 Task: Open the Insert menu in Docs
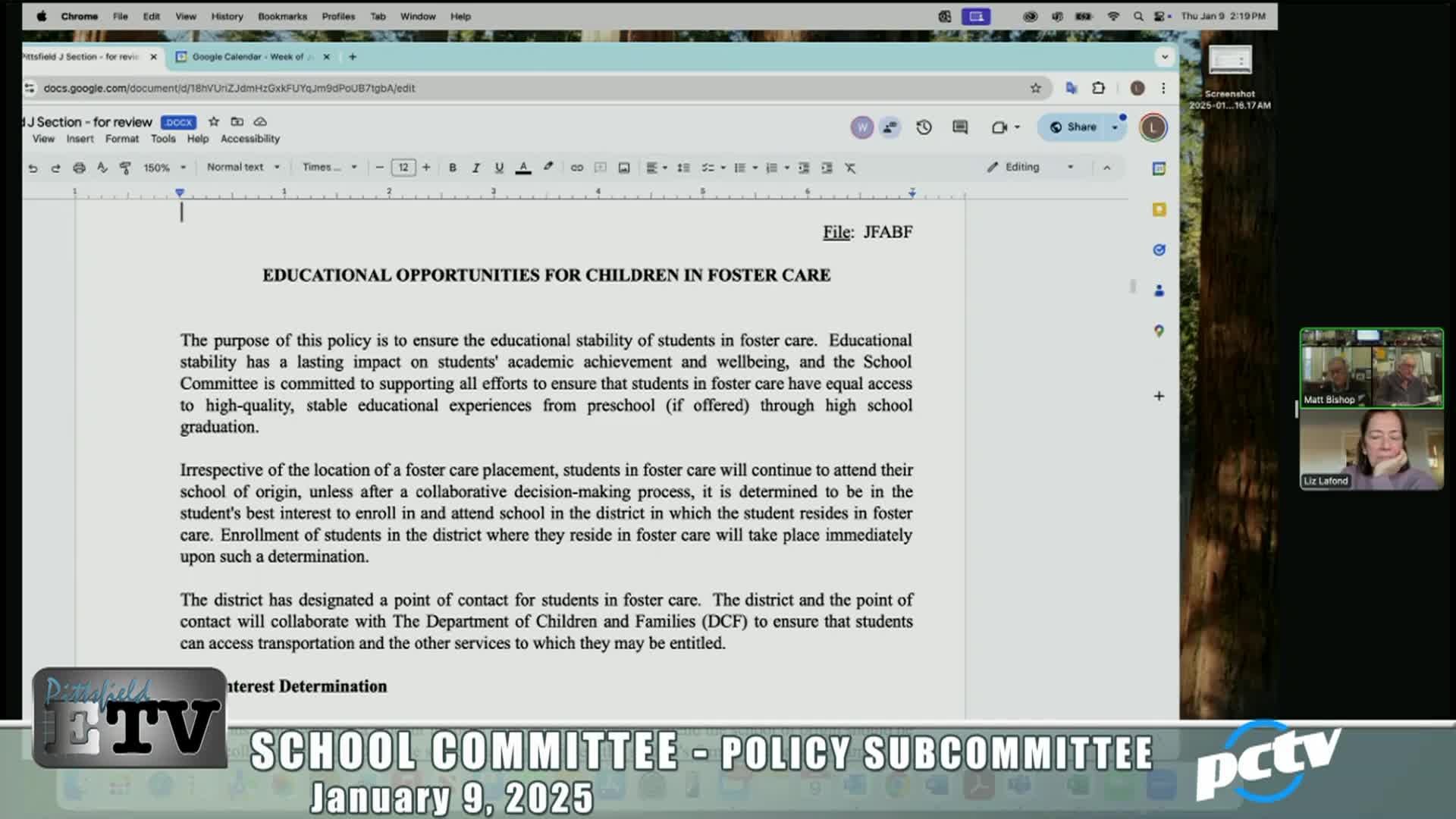tap(80, 139)
